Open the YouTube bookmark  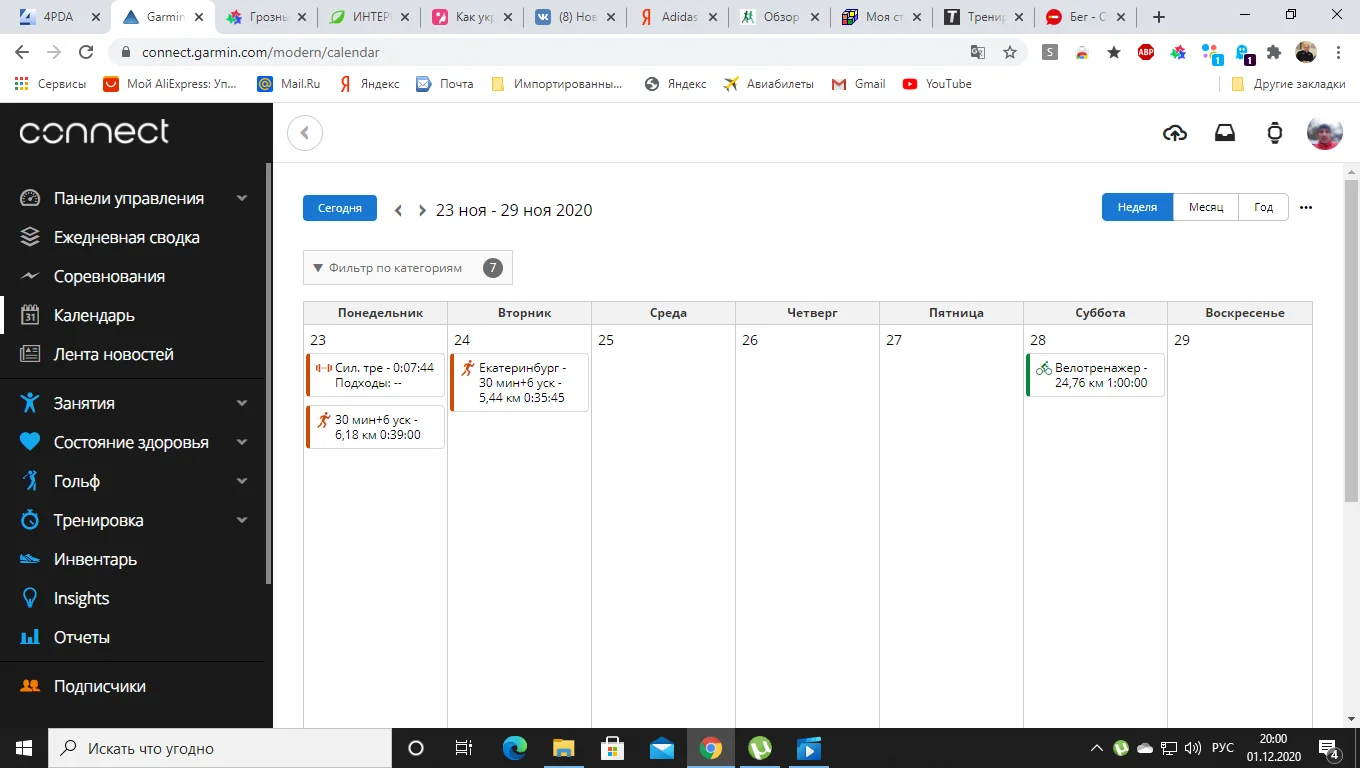tap(937, 84)
